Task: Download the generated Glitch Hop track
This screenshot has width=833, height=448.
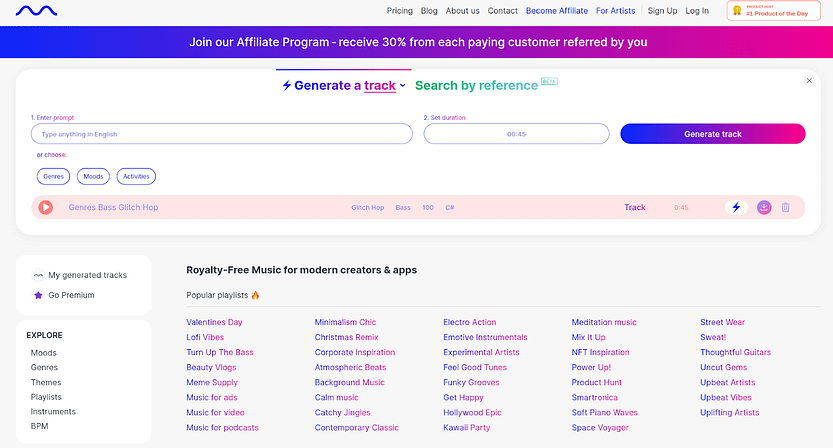Action: tap(764, 207)
